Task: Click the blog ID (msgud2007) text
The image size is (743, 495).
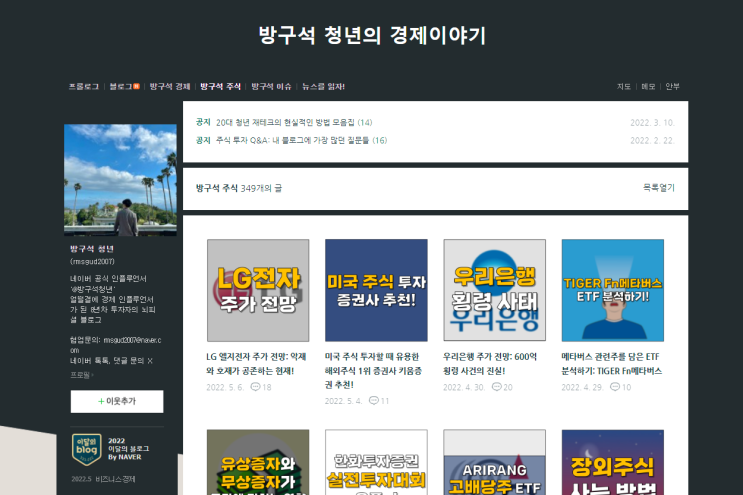Action: click(x=92, y=261)
